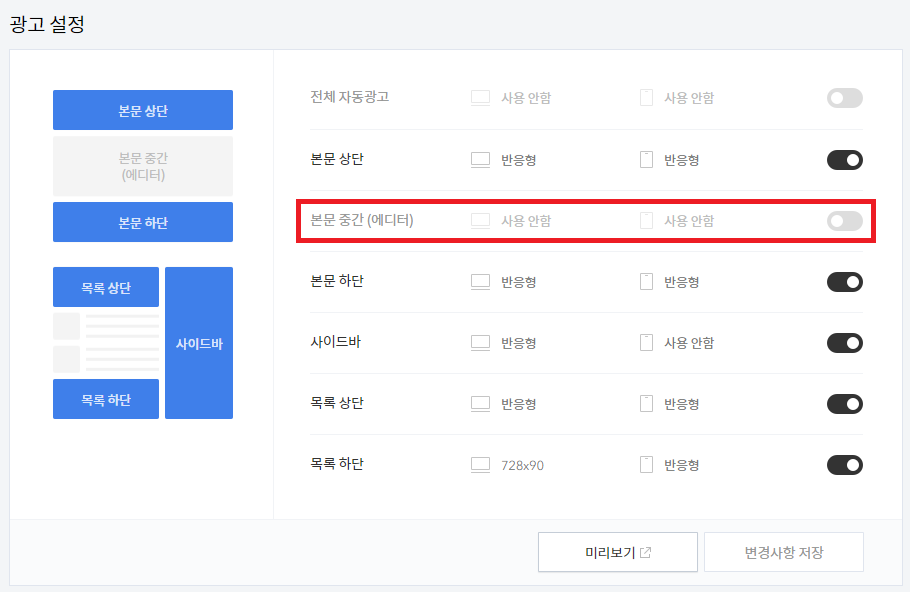Viewport: 910px width, 592px height.
Task: Click mobile phone icon in 본문 하단 row
Action: pyautogui.click(x=646, y=281)
